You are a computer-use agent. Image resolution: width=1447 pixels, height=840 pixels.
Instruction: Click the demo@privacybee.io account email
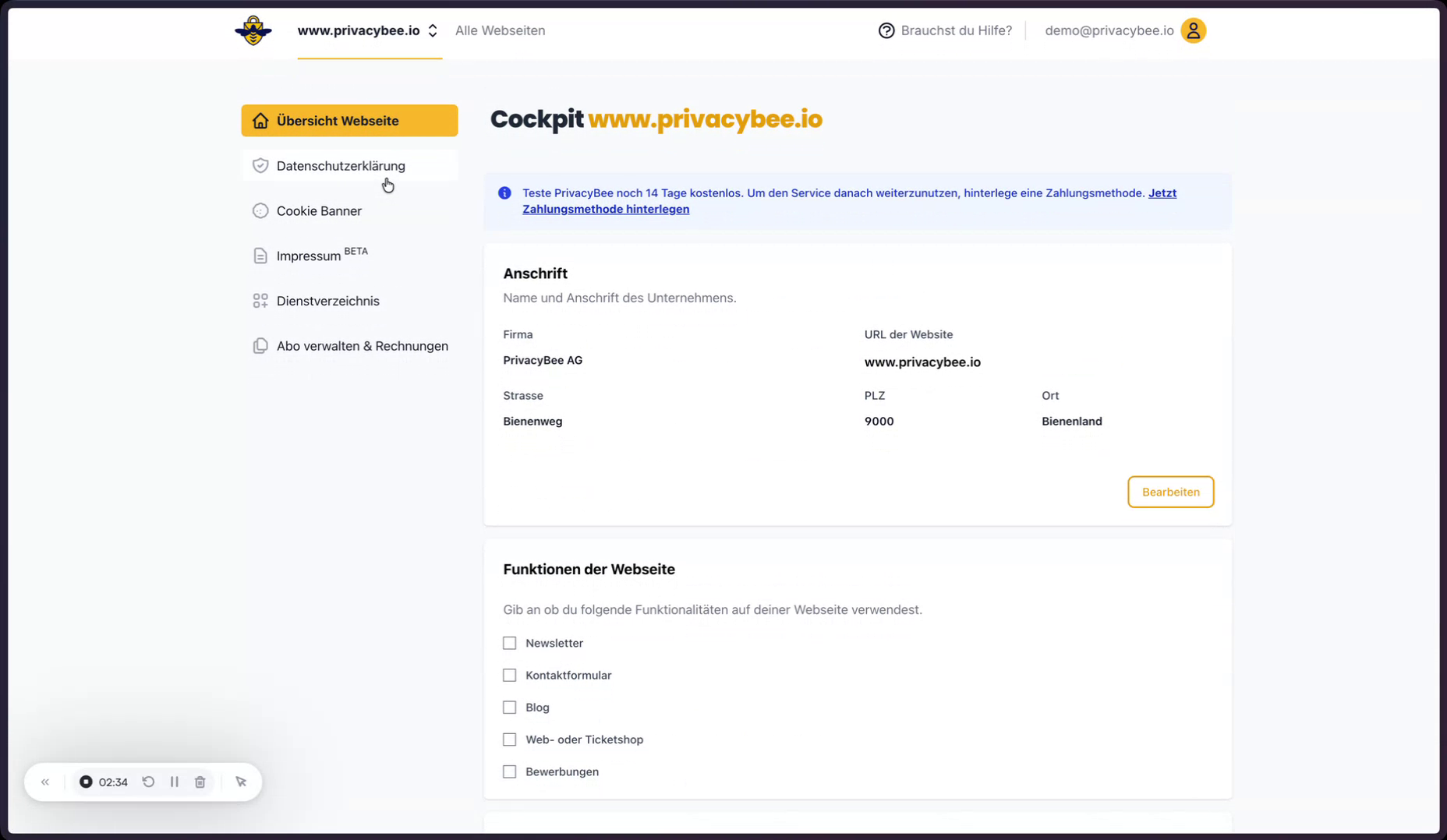(x=1109, y=30)
